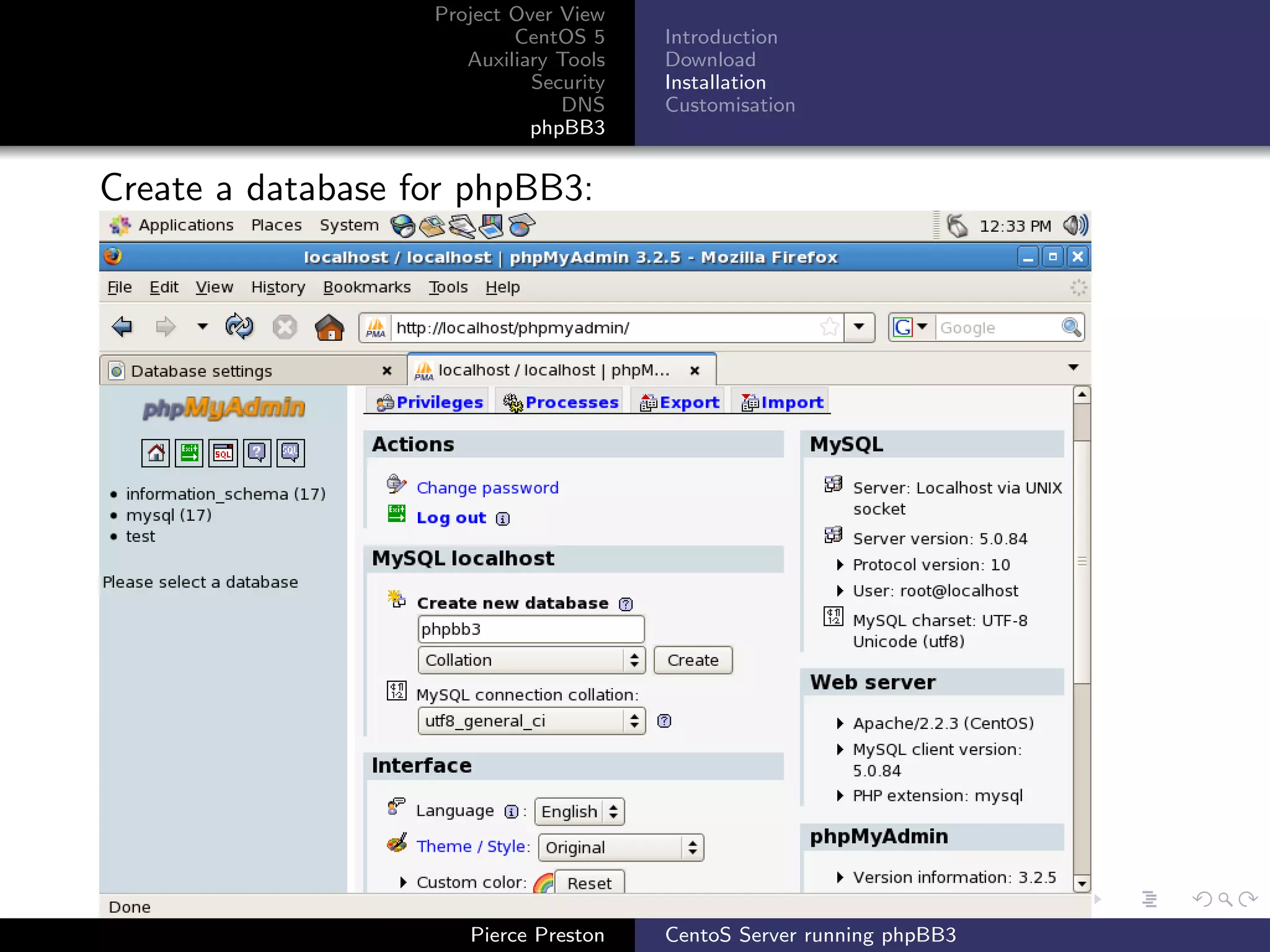The width and height of the screenshot is (1270, 952).
Task: Select the mysql database in sidebar
Action: 169,515
